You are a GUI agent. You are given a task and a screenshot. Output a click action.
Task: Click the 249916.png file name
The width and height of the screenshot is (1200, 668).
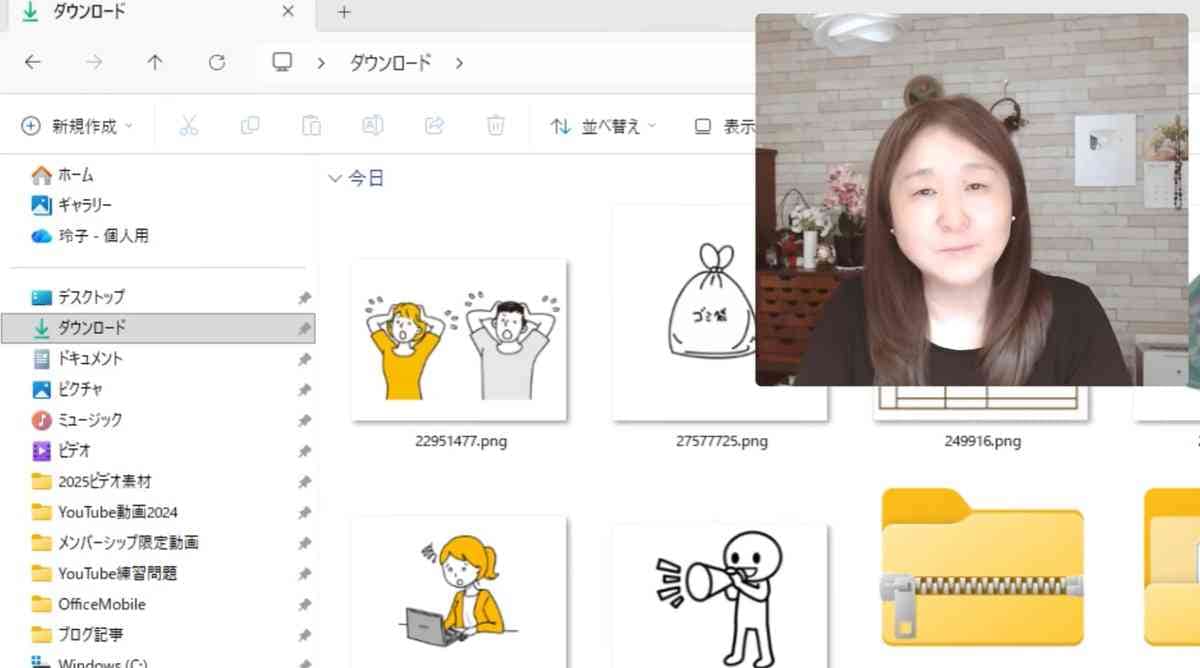[982, 440]
